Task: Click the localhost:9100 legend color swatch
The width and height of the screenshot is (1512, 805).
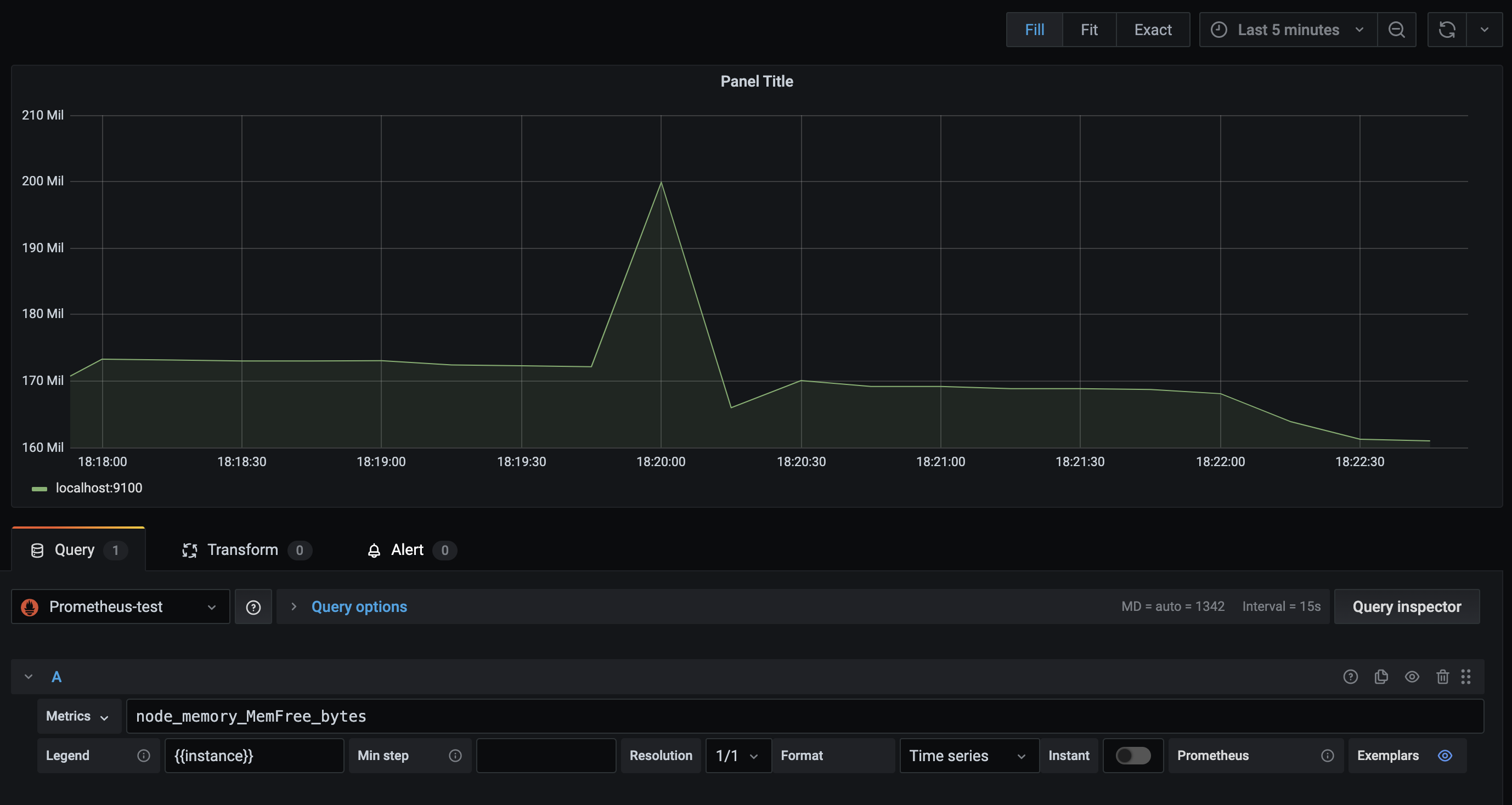Action: (x=40, y=489)
